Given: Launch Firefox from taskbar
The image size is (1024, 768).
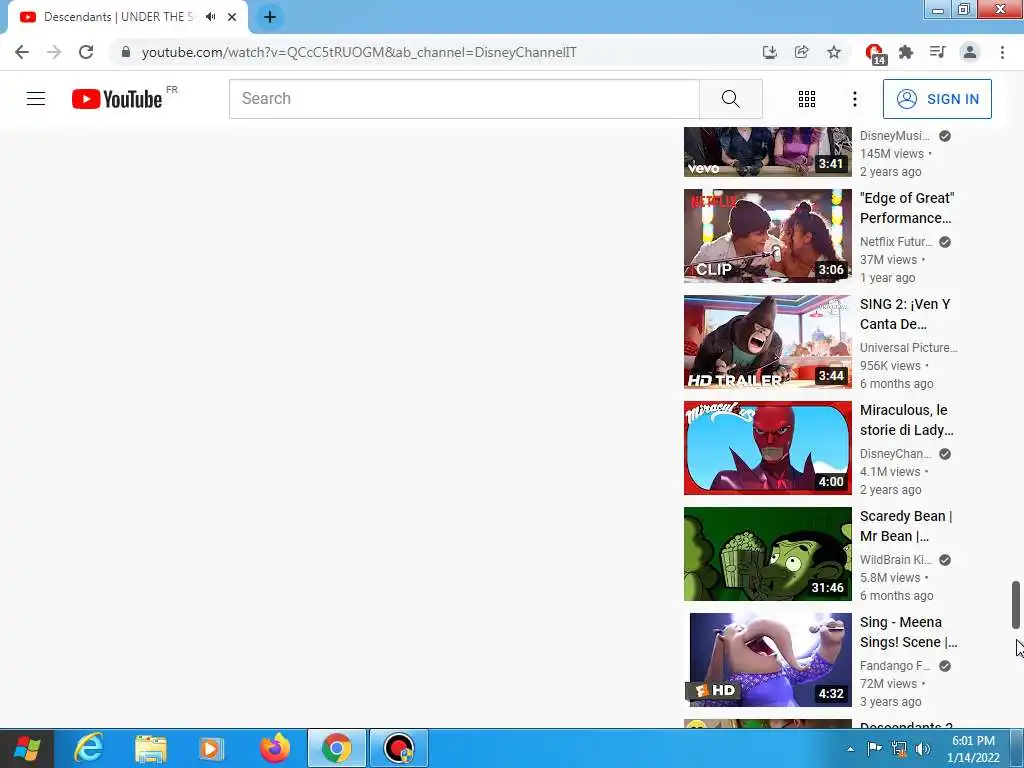Looking at the screenshot, I should coord(274,748).
